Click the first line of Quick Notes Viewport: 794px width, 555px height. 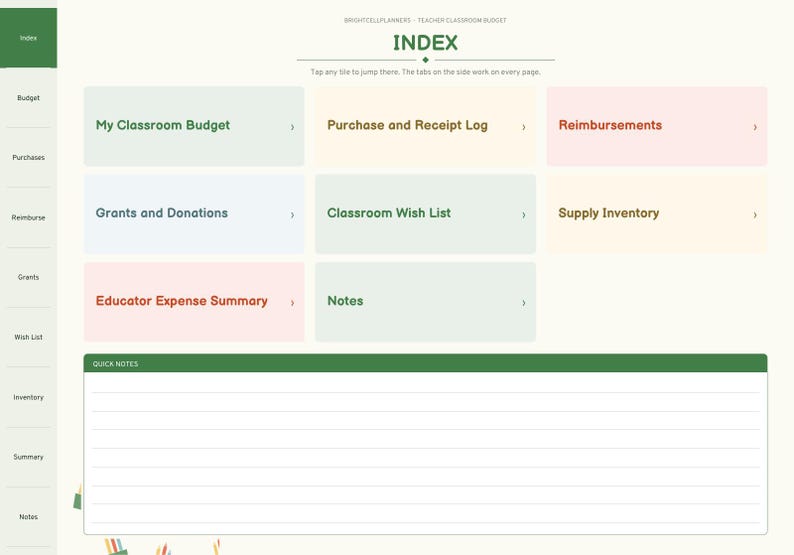(x=425, y=384)
